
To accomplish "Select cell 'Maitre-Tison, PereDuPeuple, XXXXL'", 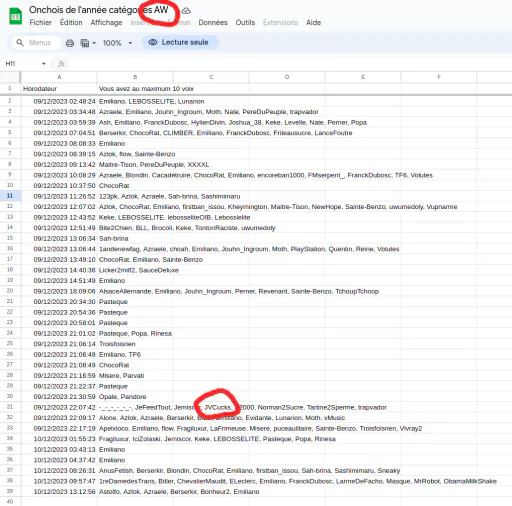I will [x=154, y=165].
